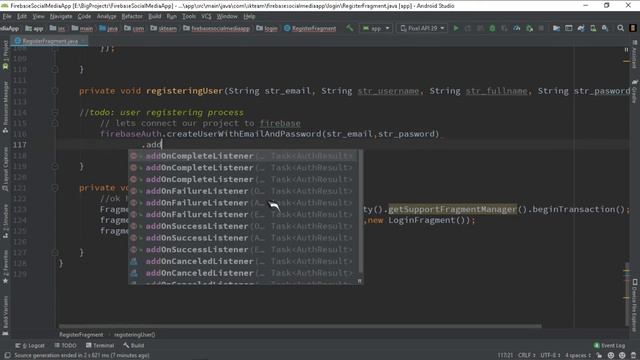Click the read-only lock icon in status bar

tap(599, 356)
